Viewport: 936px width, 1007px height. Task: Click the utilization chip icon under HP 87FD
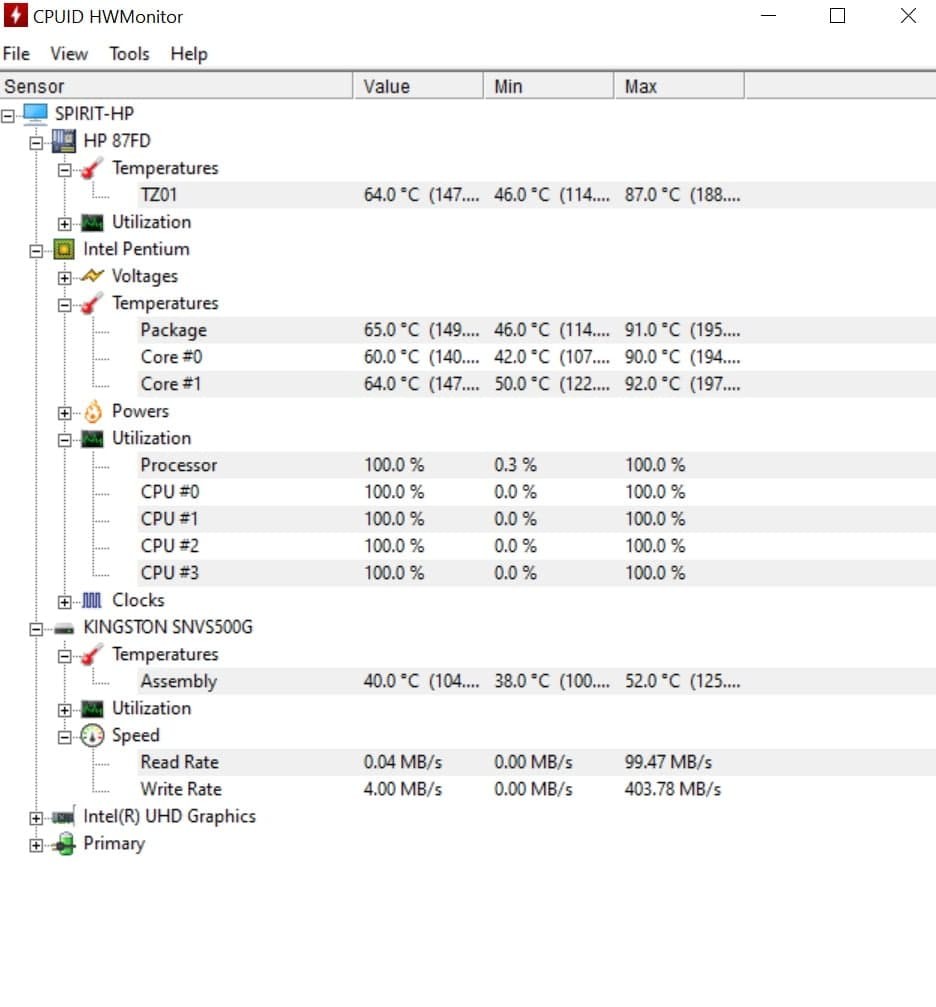click(x=93, y=223)
